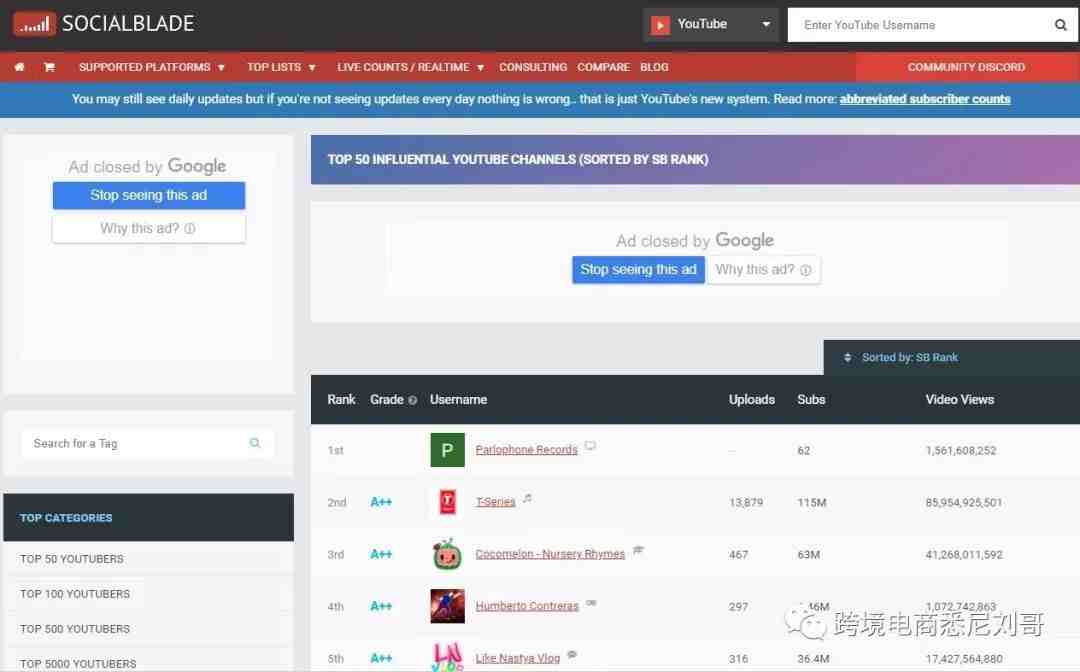Image resolution: width=1080 pixels, height=672 pixels.
Task: Expand the Live Counts / Realtime menu
Action: pyautogui.click(x=411, y=67)
